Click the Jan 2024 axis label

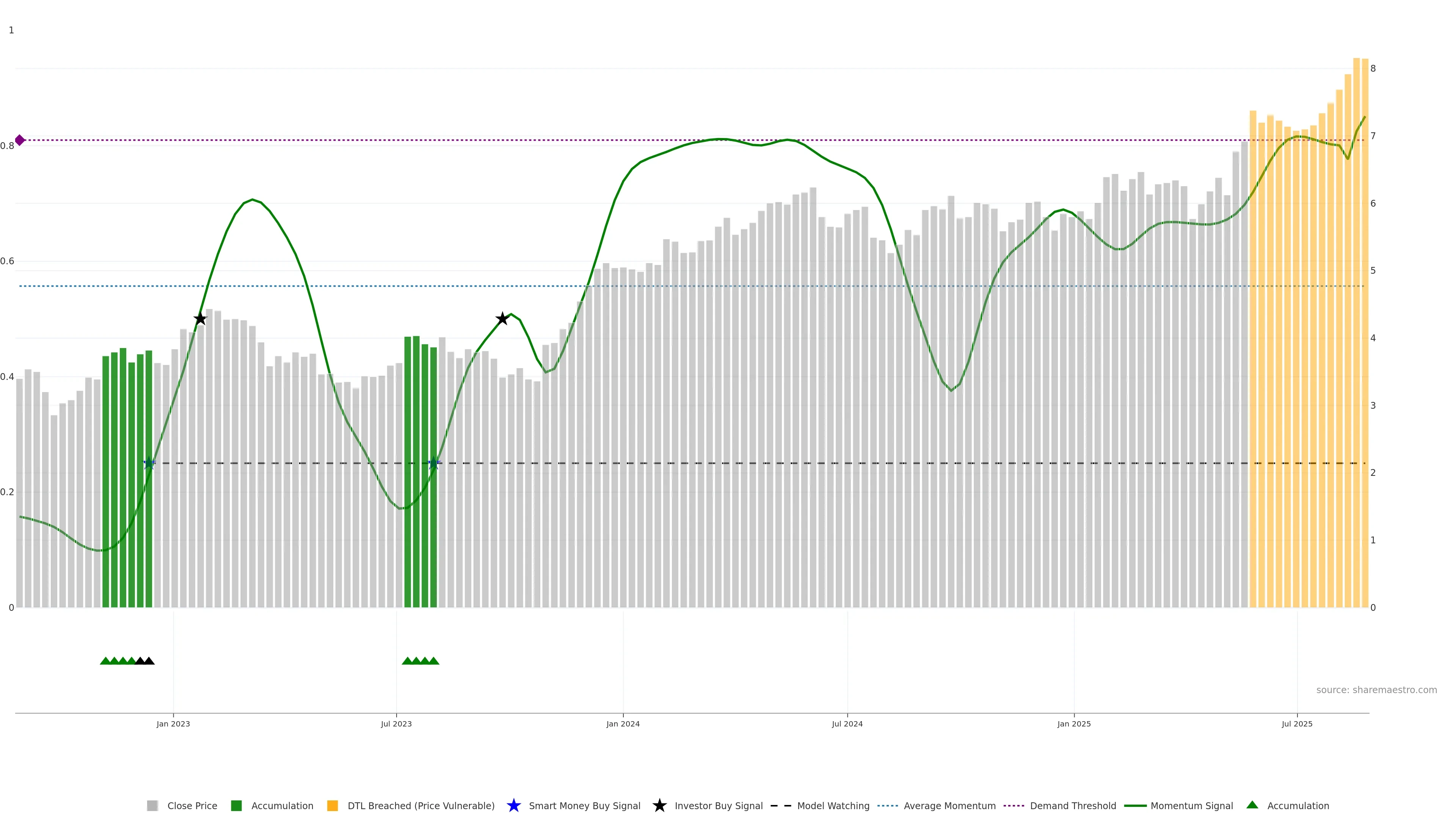coord(623,724)
